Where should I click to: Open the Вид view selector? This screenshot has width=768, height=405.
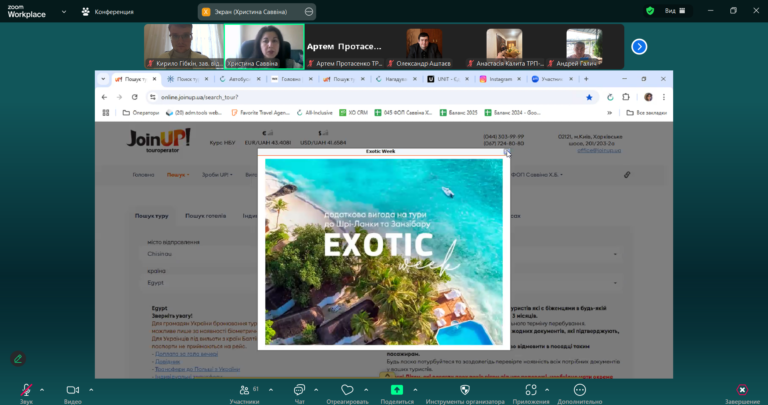(x=675, y=11)
